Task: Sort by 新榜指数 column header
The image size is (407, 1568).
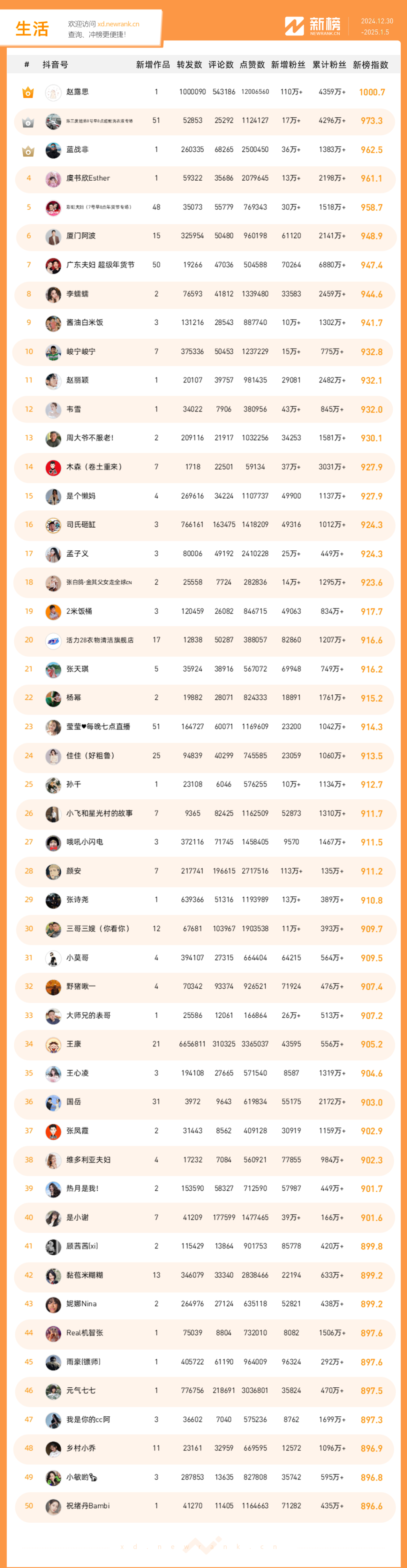Action: point(370,65)
